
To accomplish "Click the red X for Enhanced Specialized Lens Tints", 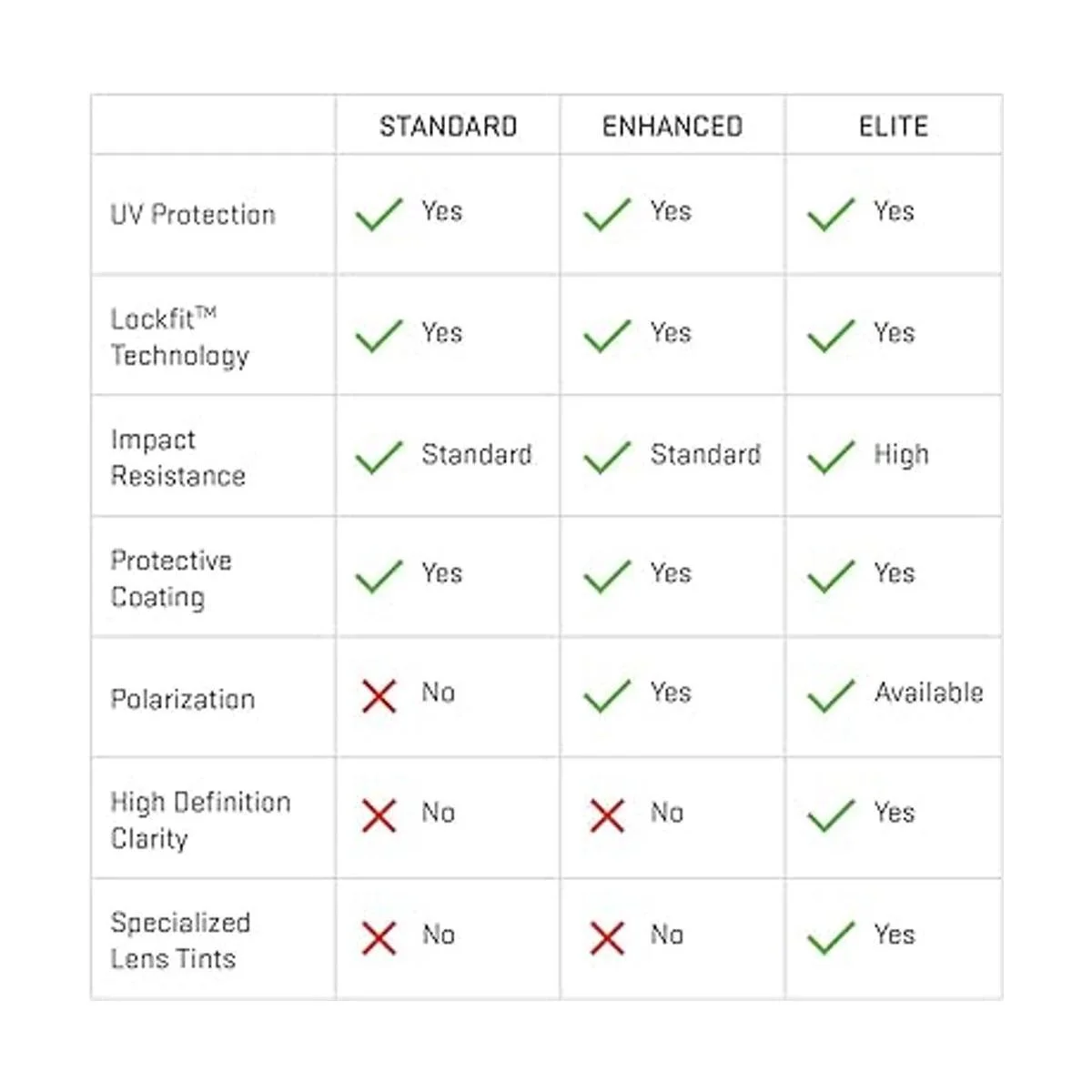I will [607, 937].
